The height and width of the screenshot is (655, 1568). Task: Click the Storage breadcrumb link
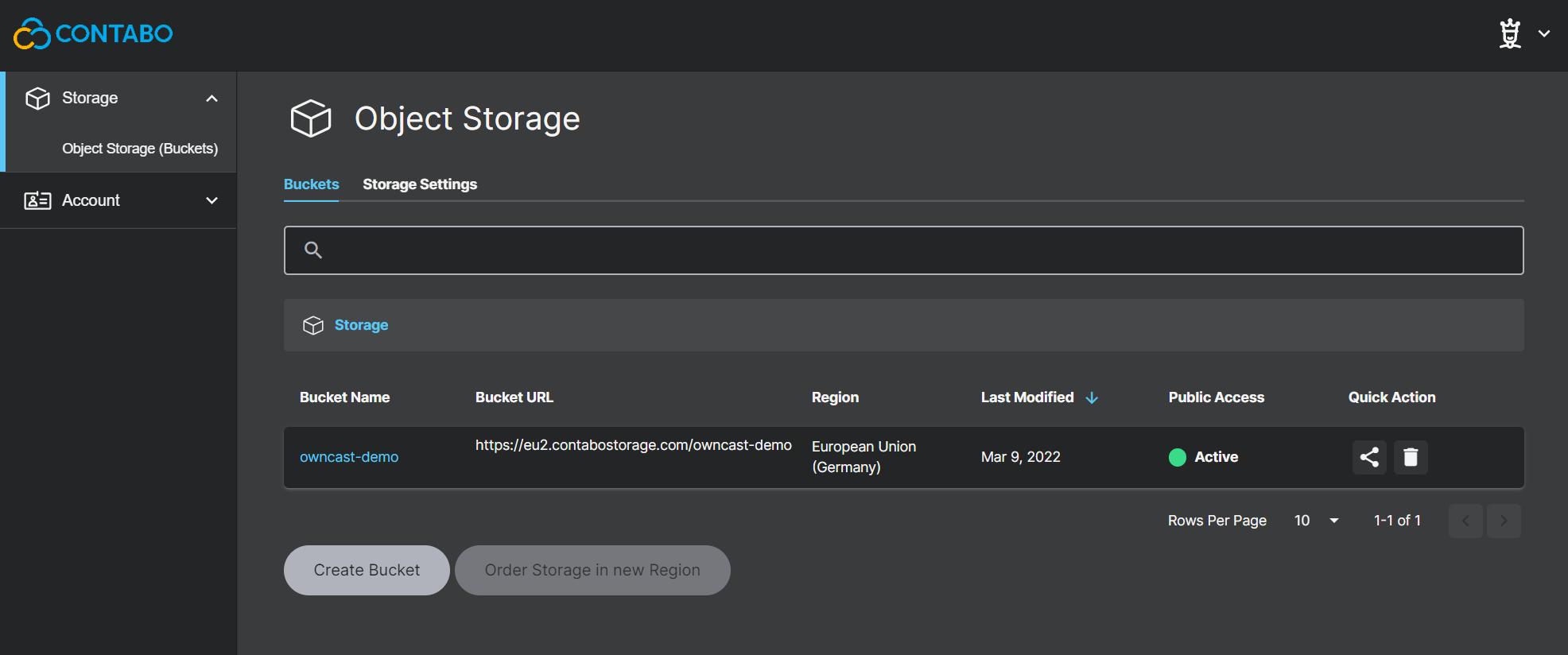tap(361, 325)
